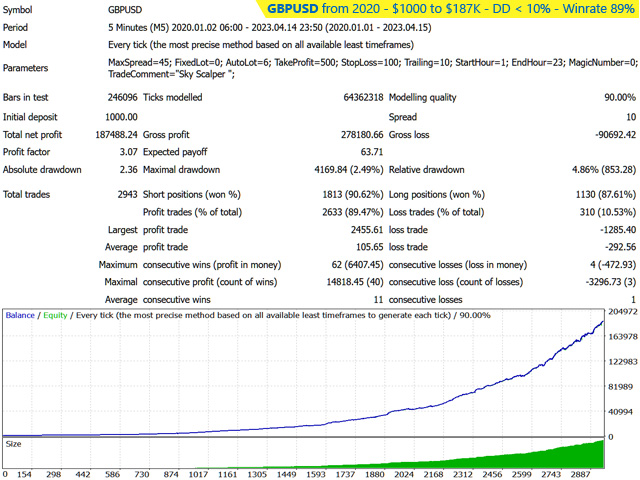Select Total trades value 2943
The image size is (640, 480).
(127, 195)
